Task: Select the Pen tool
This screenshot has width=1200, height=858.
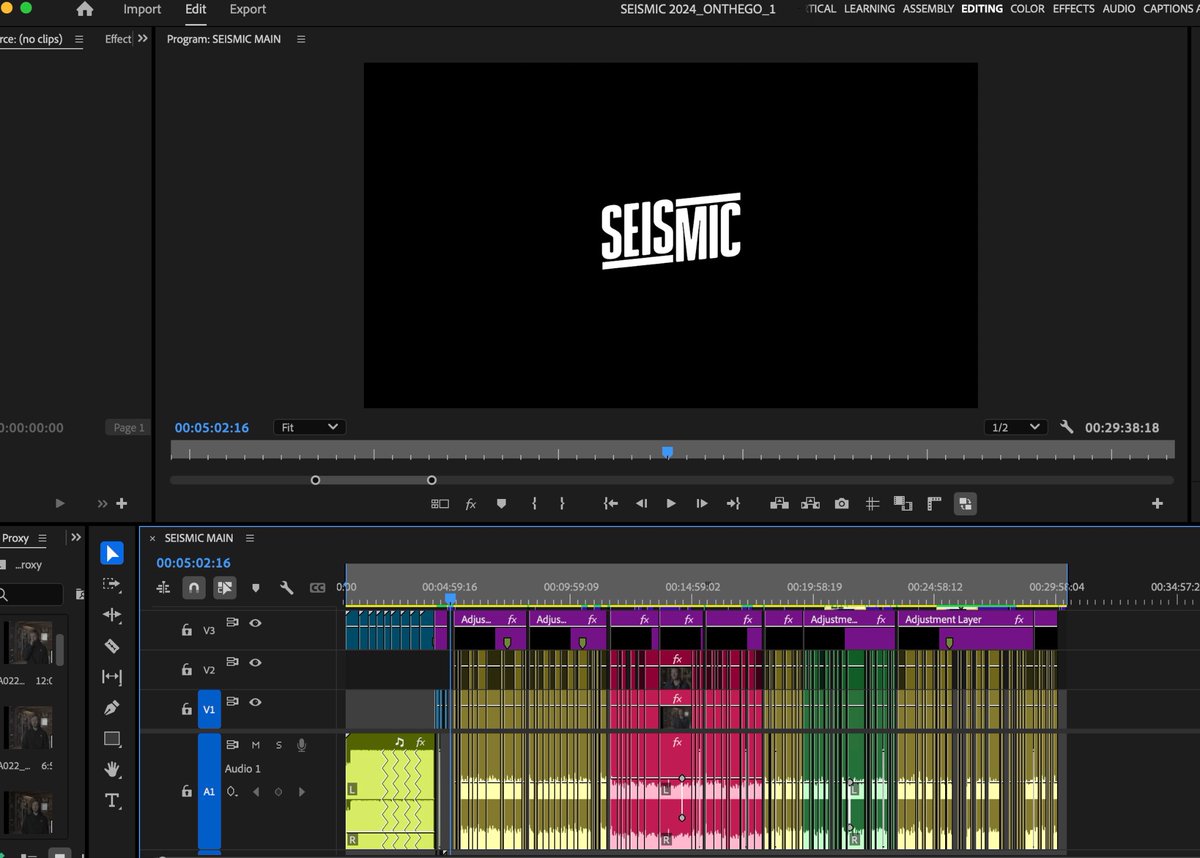Action: click(112, 708)
